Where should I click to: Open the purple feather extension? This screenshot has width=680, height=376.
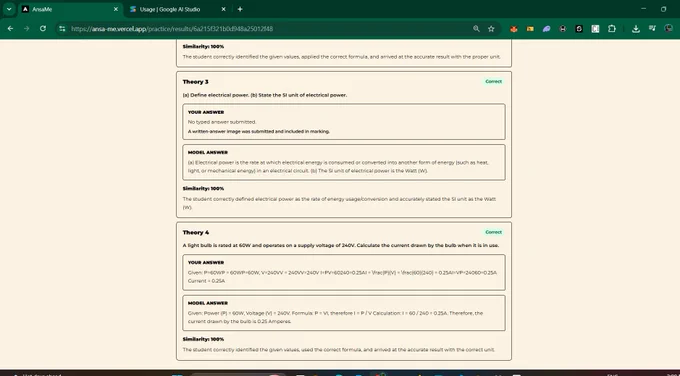546,29
